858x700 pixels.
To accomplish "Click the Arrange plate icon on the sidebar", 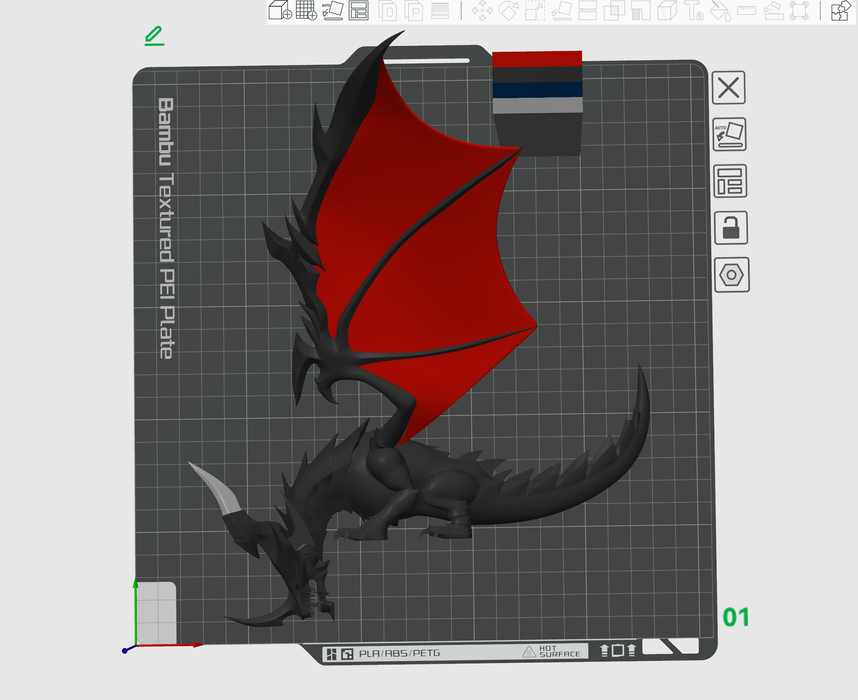I will [x=729, y=182].
